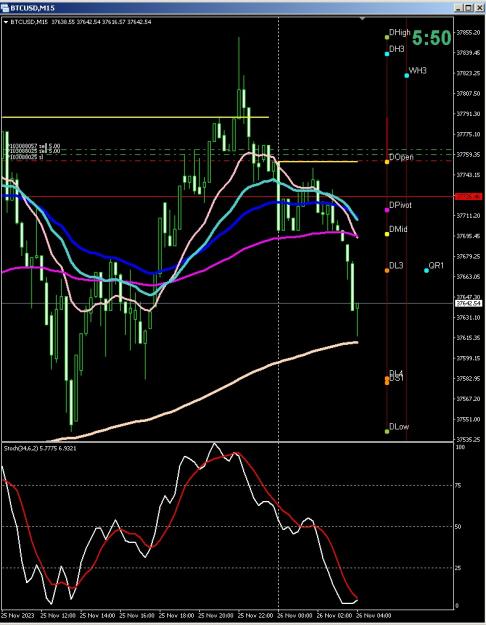Click the green 5:50 candle timer
Image resolution: width=486 pixels, height=625 pixels.
432,38
